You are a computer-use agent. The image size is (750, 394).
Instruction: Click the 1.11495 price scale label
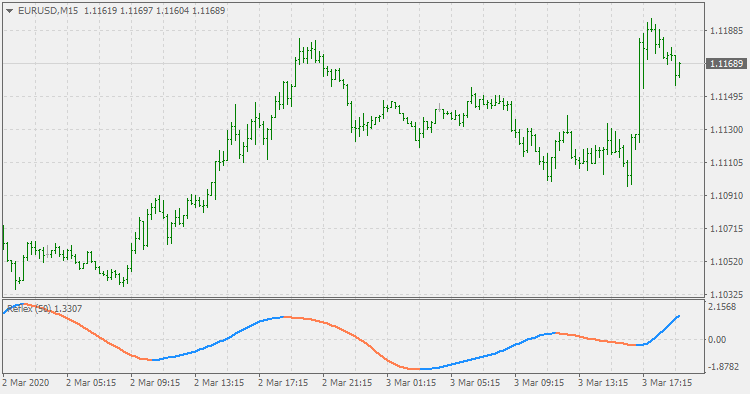pyautogui.click(x=727, y=97)
